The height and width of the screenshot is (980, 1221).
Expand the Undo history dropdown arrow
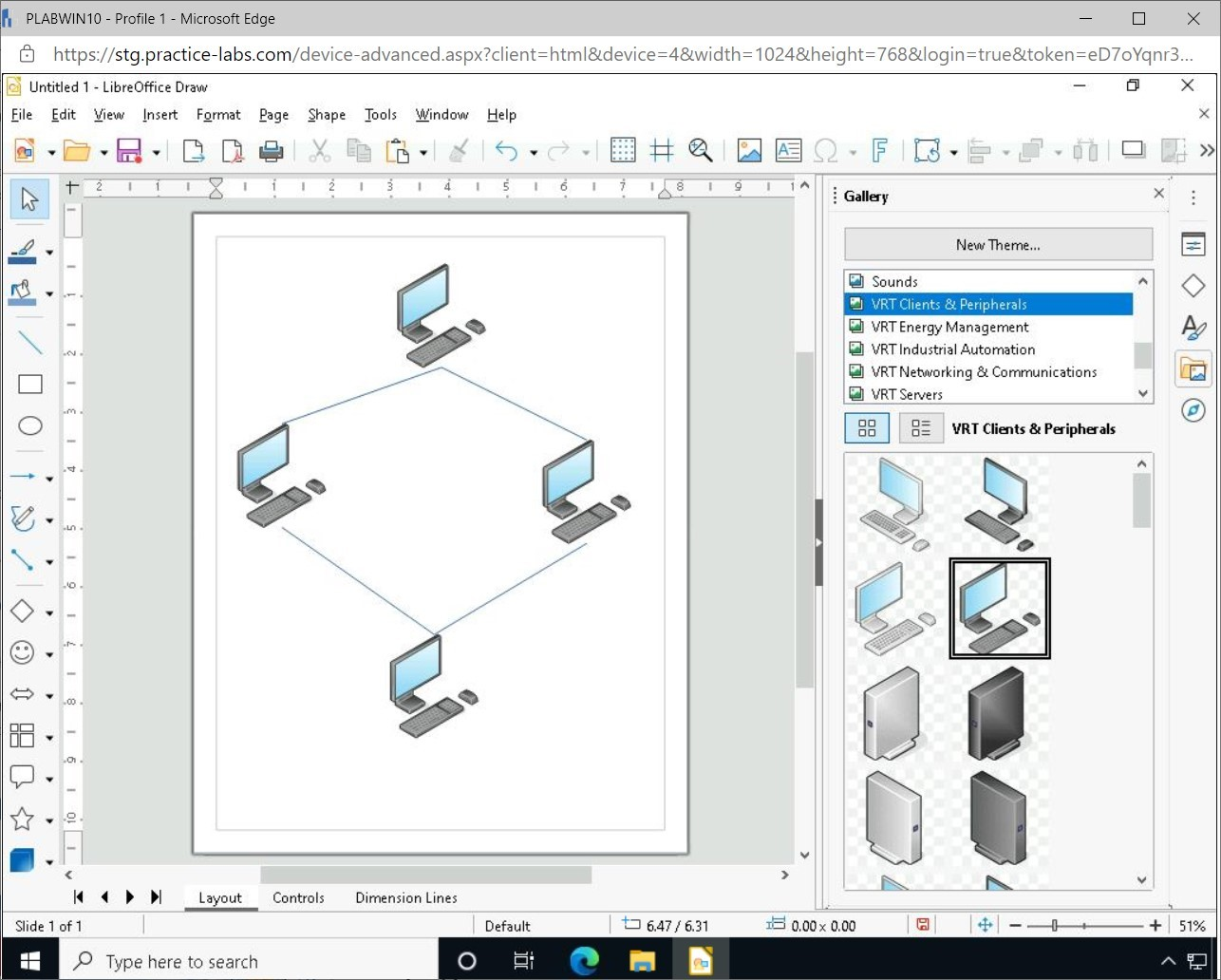click(534, 152)
